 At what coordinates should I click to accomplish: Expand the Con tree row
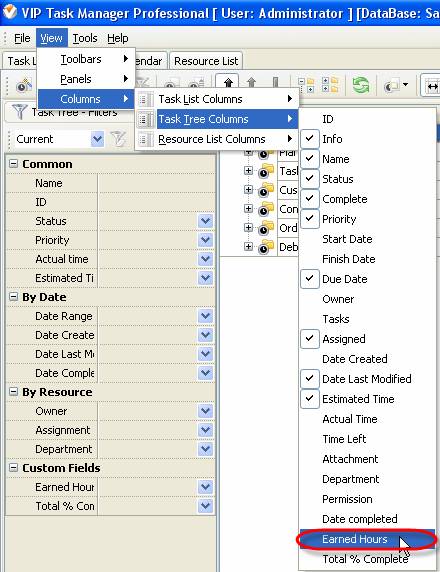coord(248,208)
